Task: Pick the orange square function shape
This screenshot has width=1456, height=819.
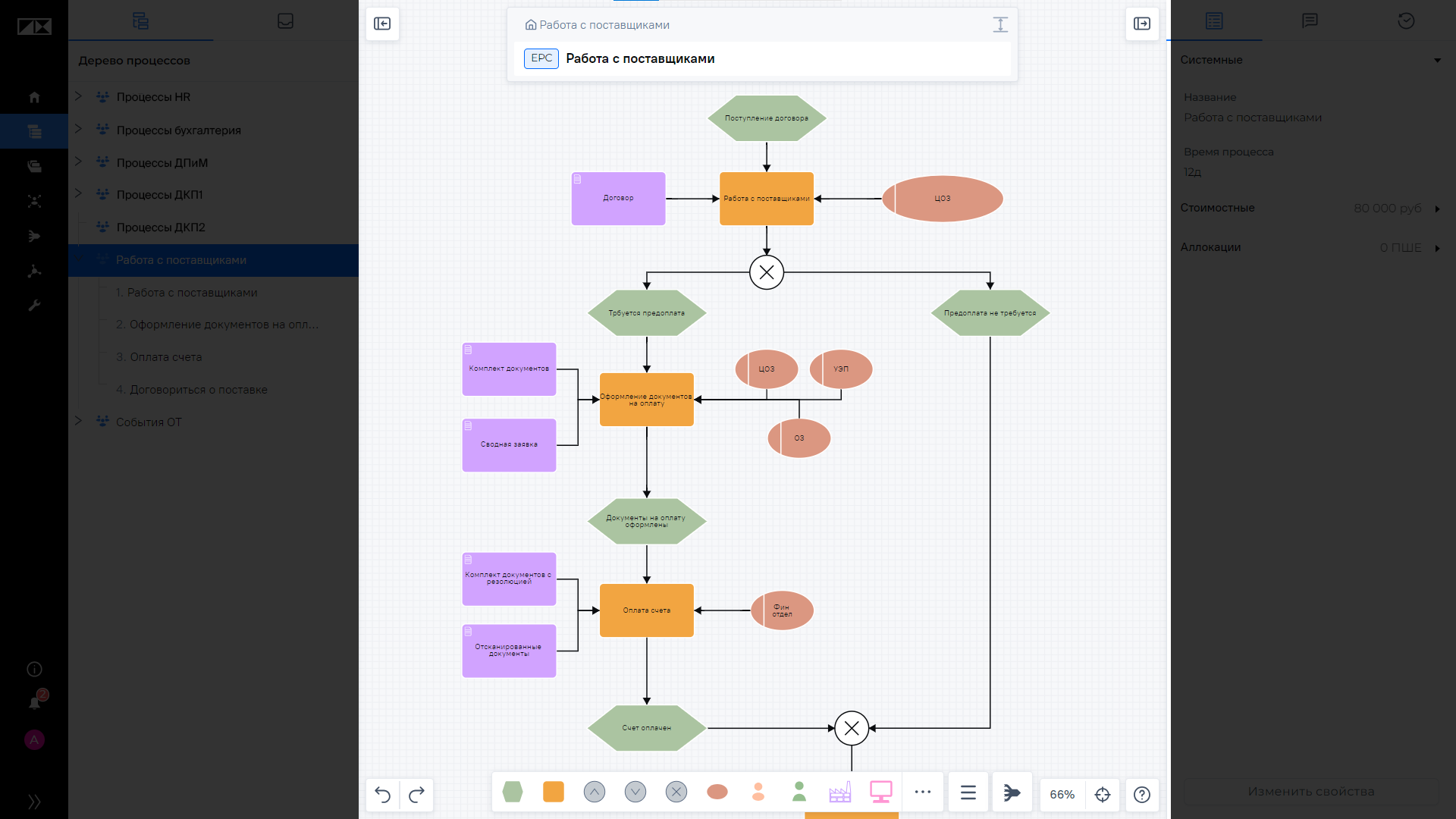Action: [554, 792]
